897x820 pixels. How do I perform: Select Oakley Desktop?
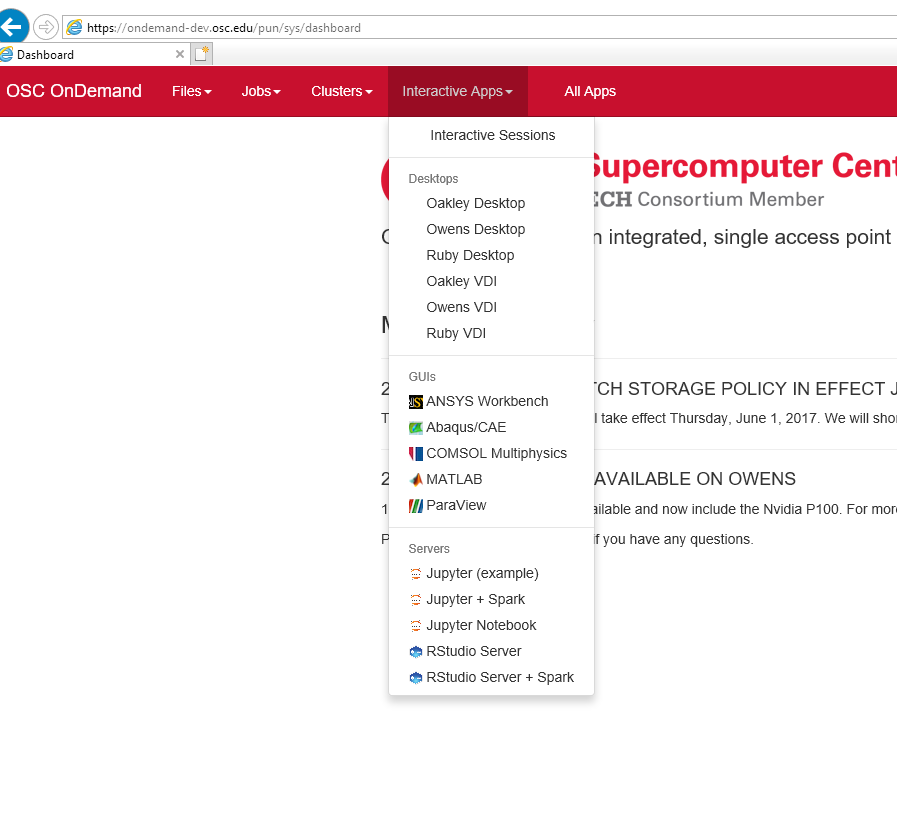click(x=475, y=203)
